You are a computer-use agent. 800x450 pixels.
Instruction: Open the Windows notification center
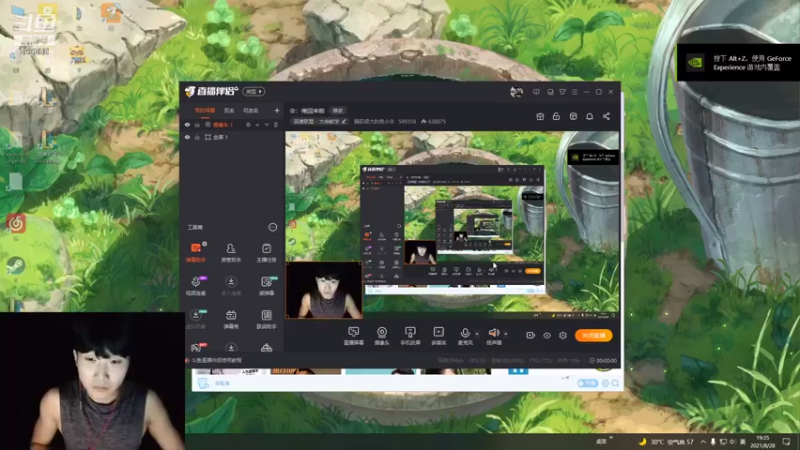[787, 441]
